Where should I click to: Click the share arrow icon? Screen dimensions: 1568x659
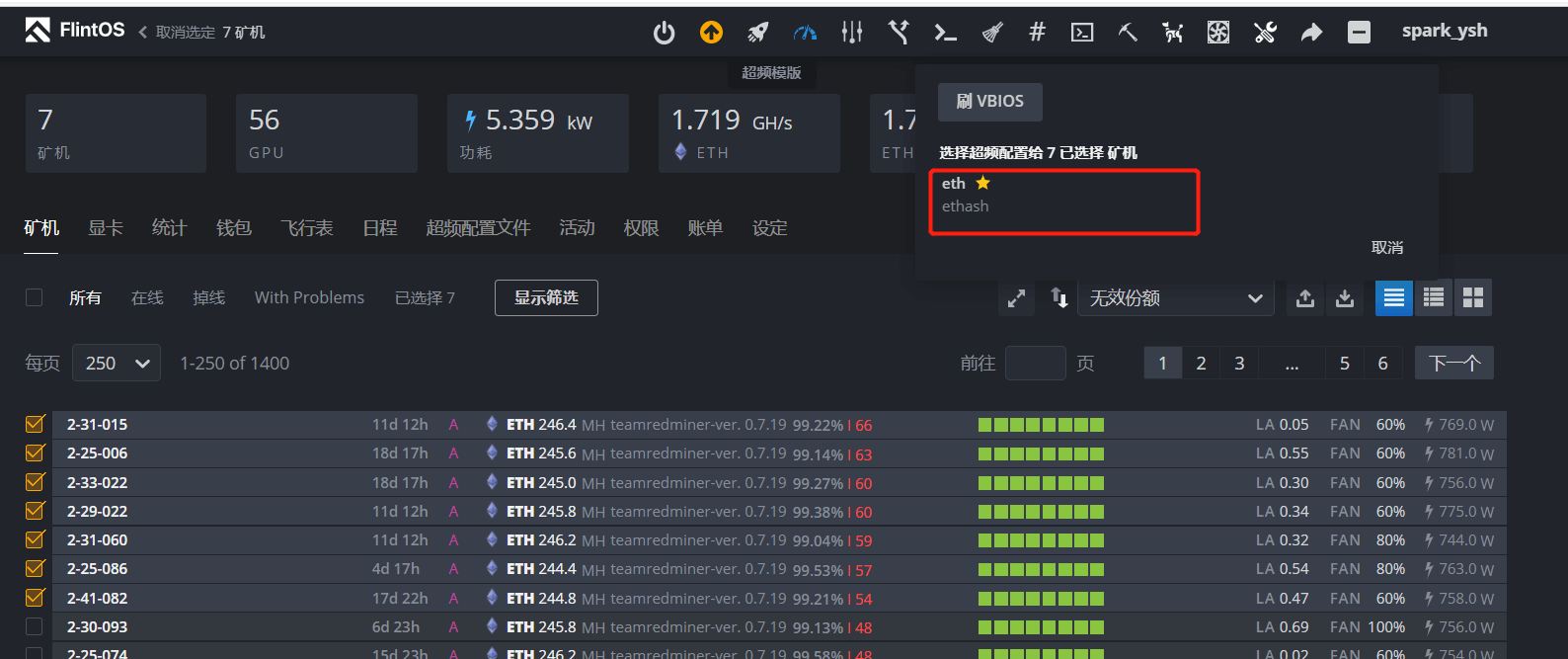pyautogui.click(x=1311, y=33)
